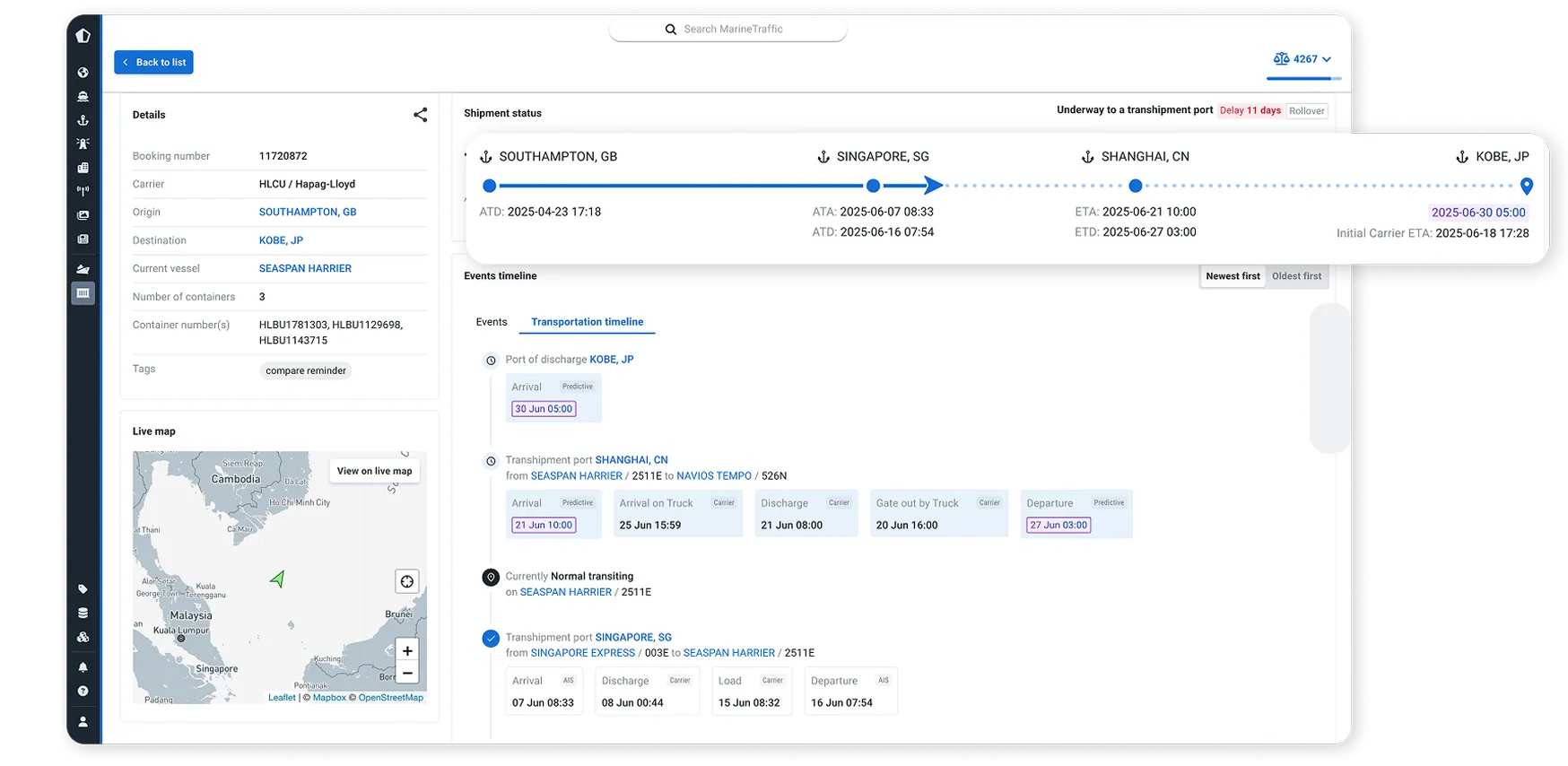Zoom in on the live map

[x=407, y=650]
